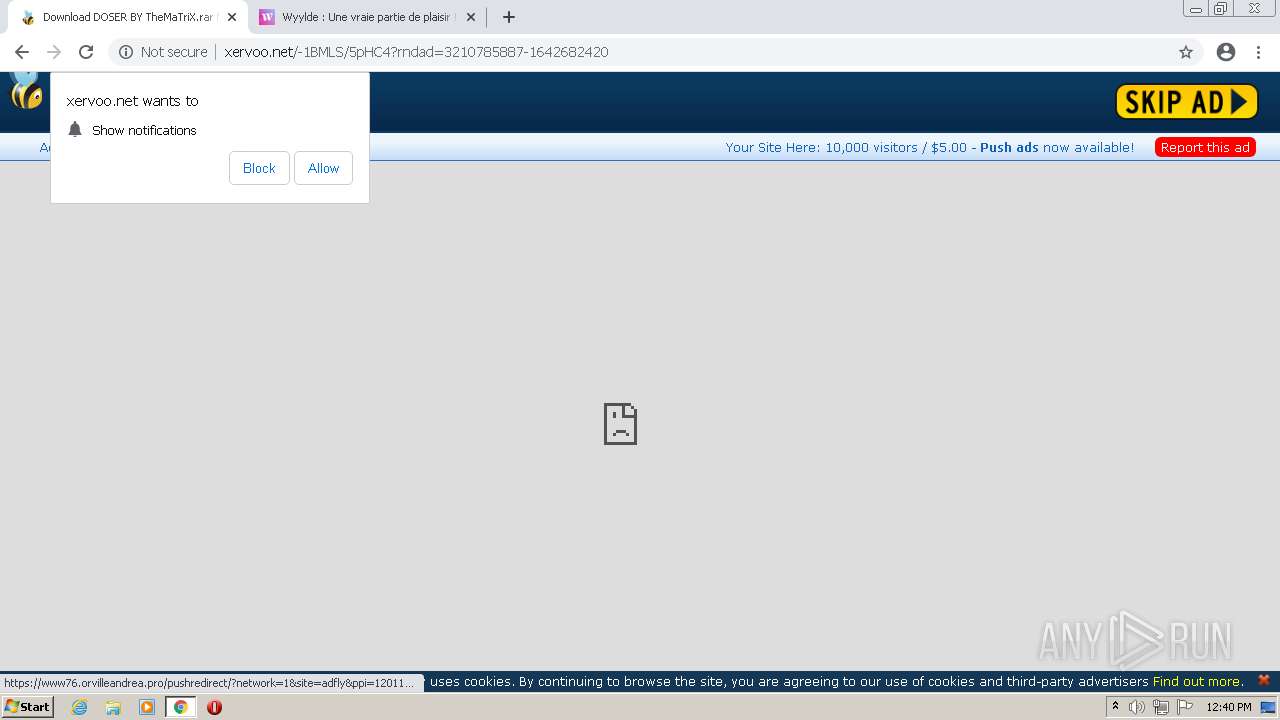Screen dimensions: 1280x720
Task: Open a new browser tab
Action: pos(509,17)
